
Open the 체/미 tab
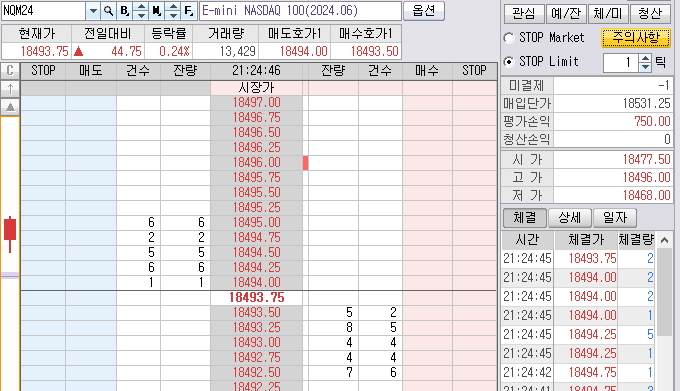tap(608, 14)
